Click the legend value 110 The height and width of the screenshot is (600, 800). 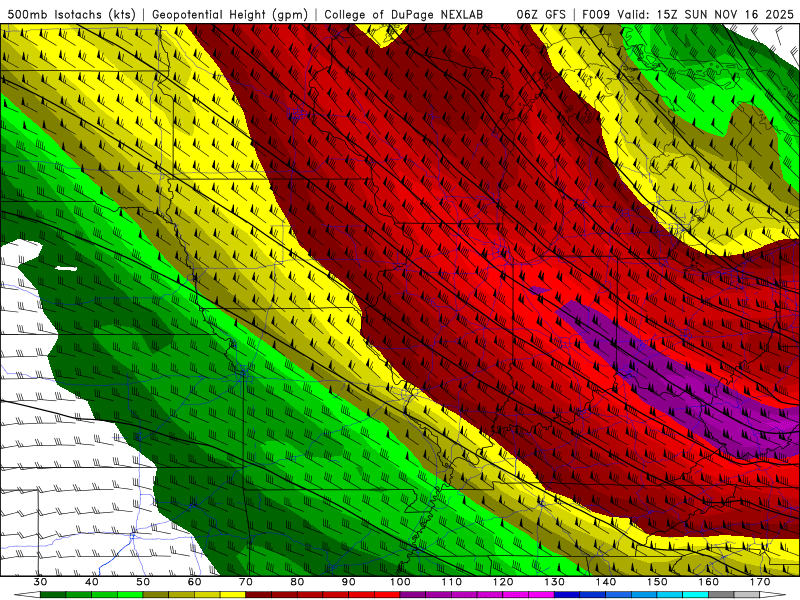(452, 582)
